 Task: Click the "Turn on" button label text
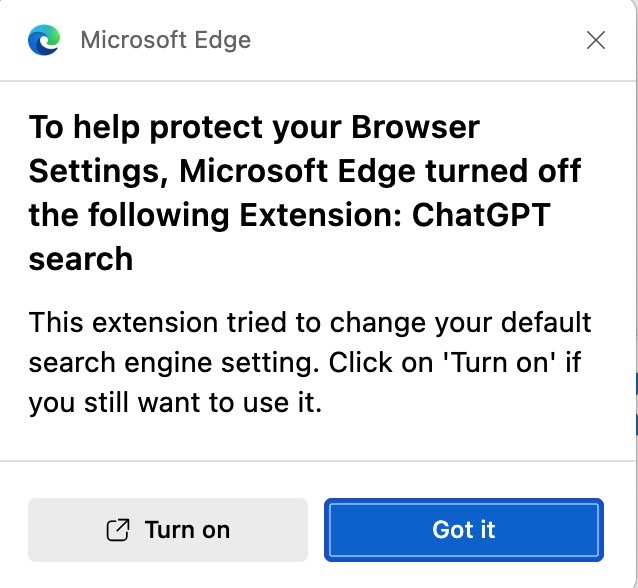pos(187,530)
